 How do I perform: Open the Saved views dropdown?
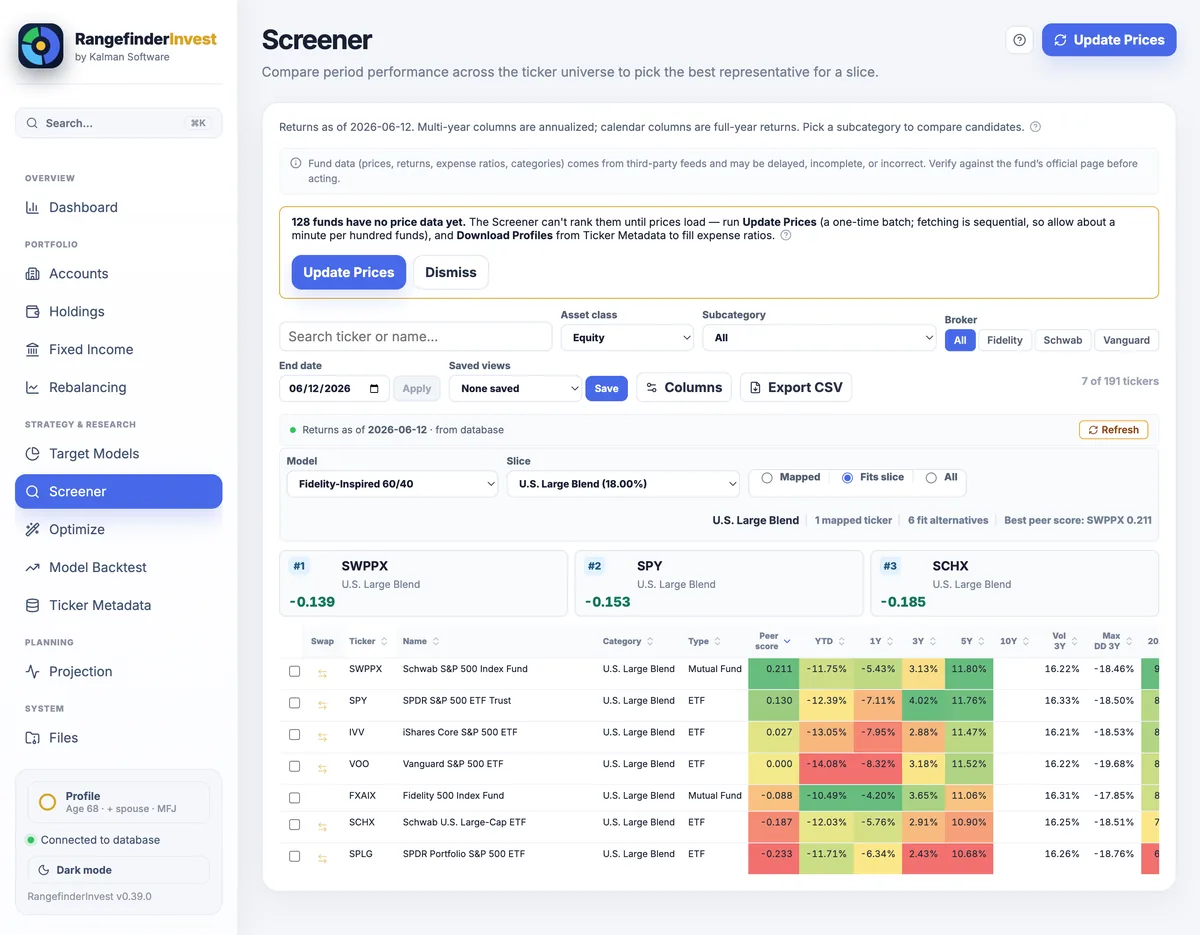[x=515, y=388]
